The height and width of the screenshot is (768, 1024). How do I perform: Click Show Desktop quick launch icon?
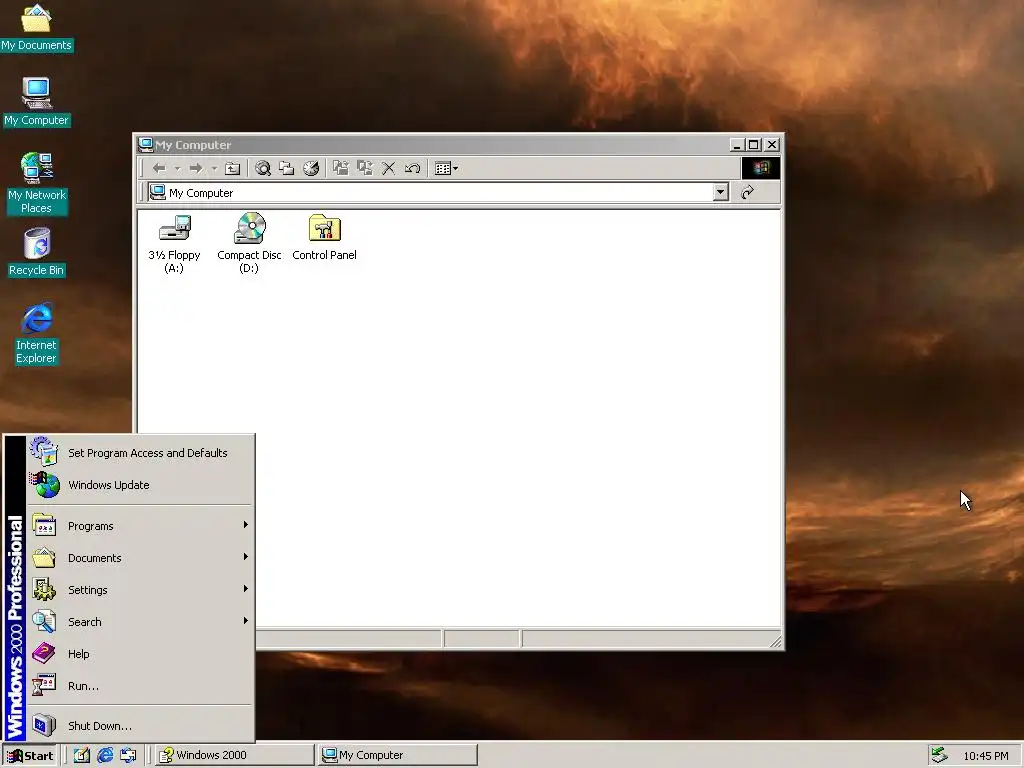tap(82, 756)
